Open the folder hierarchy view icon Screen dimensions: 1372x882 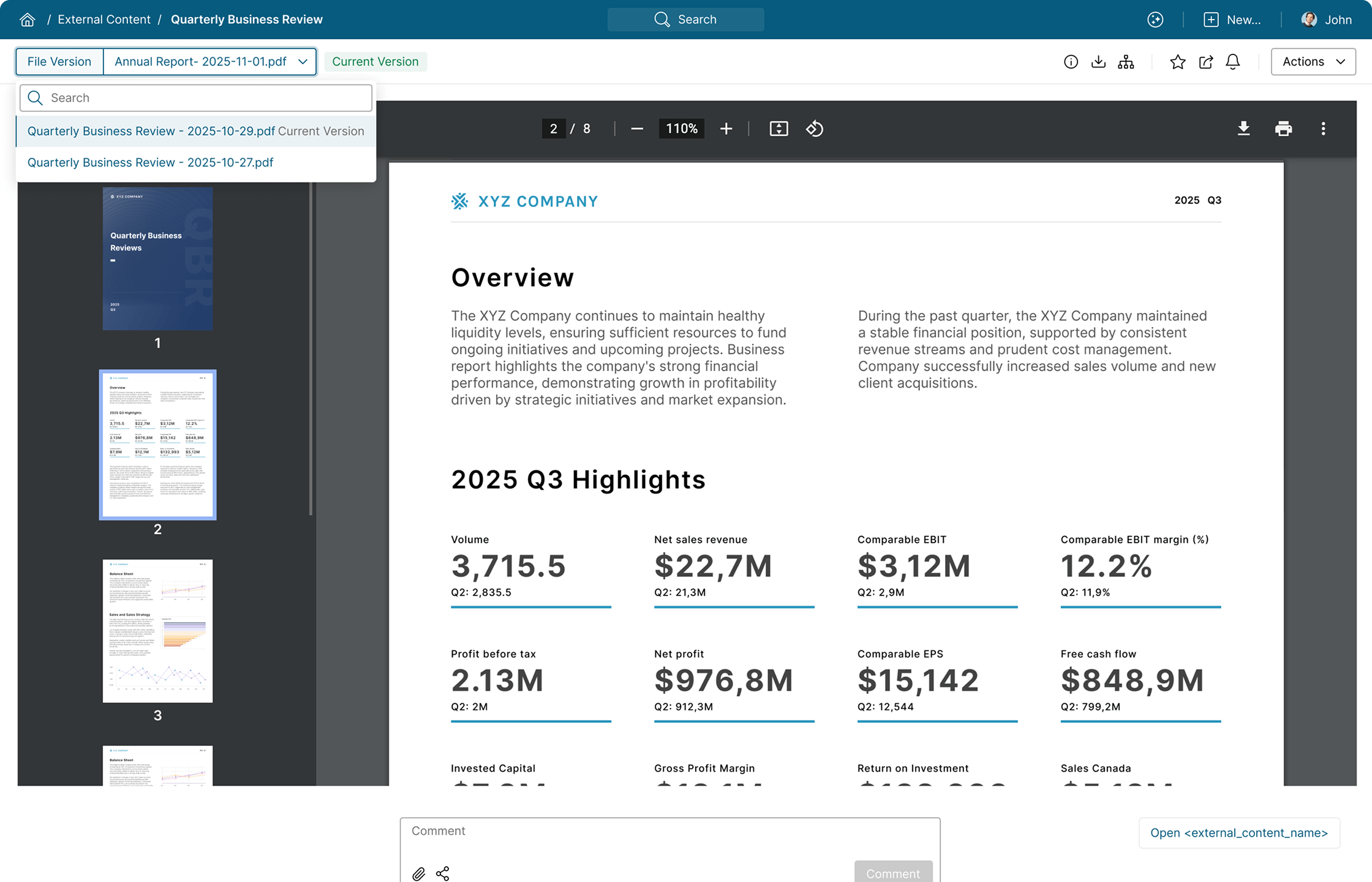point(1126,61)
